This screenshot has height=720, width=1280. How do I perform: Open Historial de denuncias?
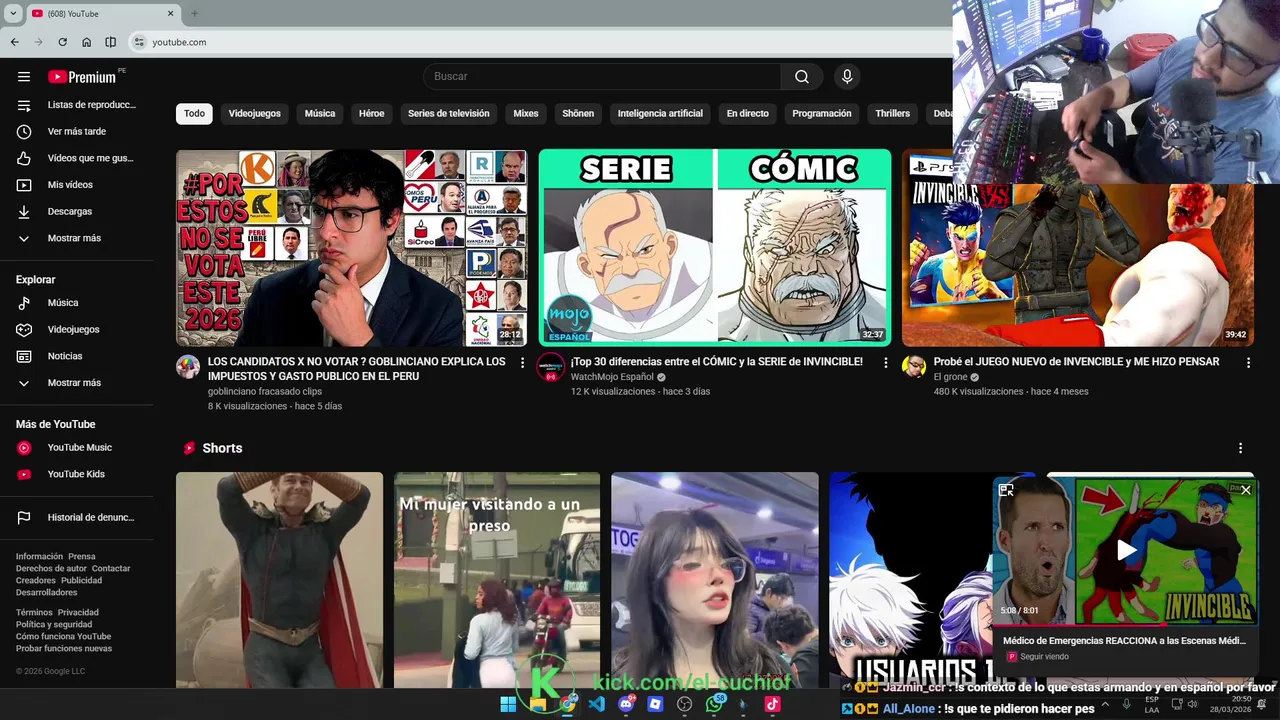[x=77, y=518]
